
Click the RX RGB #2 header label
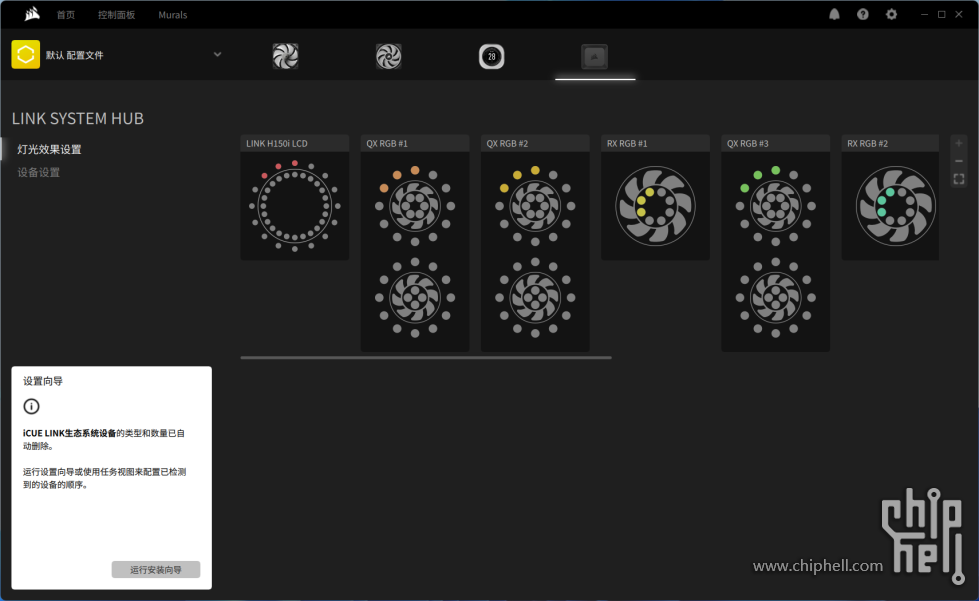pyautogui.click(x=867, y=144)
